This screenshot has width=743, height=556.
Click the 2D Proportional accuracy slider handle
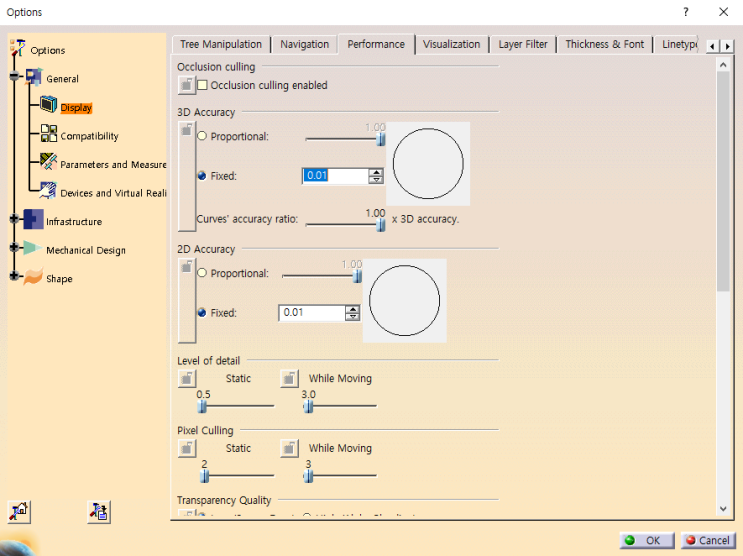tap(358, 276)
